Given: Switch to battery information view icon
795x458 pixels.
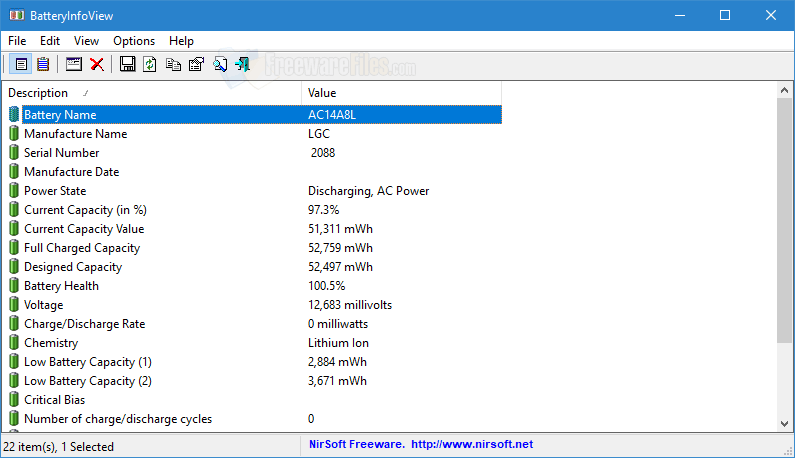Looking at the screenshot, I should (x=21, y=64).
